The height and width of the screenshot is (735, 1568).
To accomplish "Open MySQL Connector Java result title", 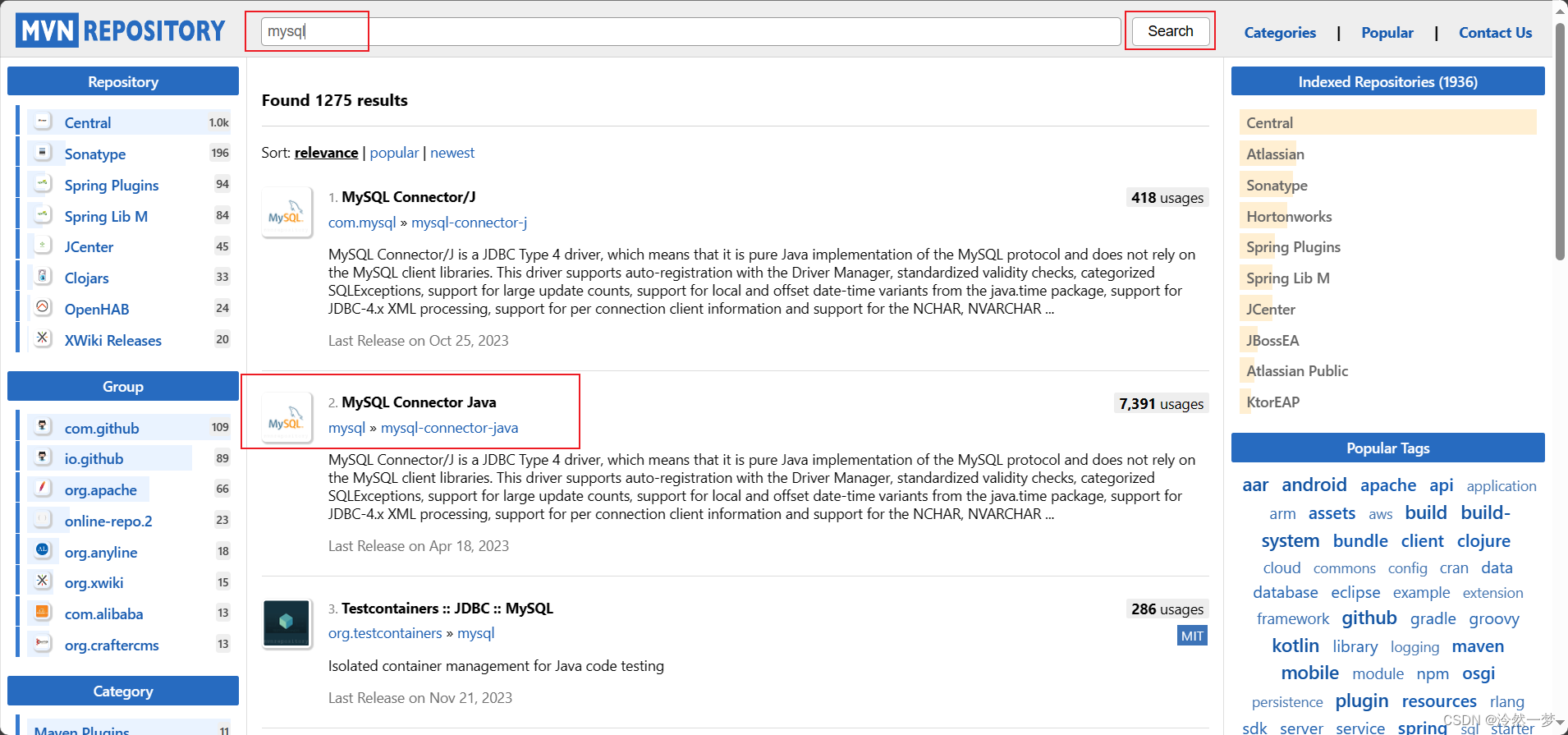I will [419, 402].
